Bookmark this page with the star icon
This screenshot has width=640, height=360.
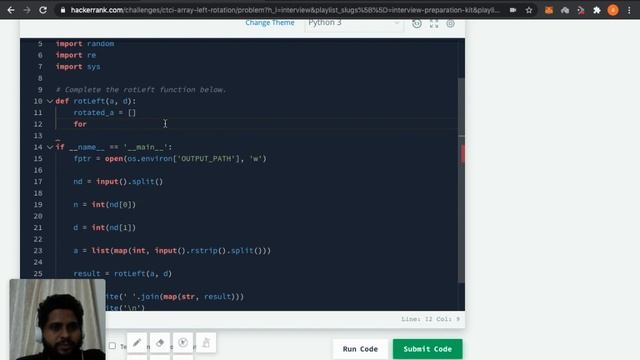point(529,10)
